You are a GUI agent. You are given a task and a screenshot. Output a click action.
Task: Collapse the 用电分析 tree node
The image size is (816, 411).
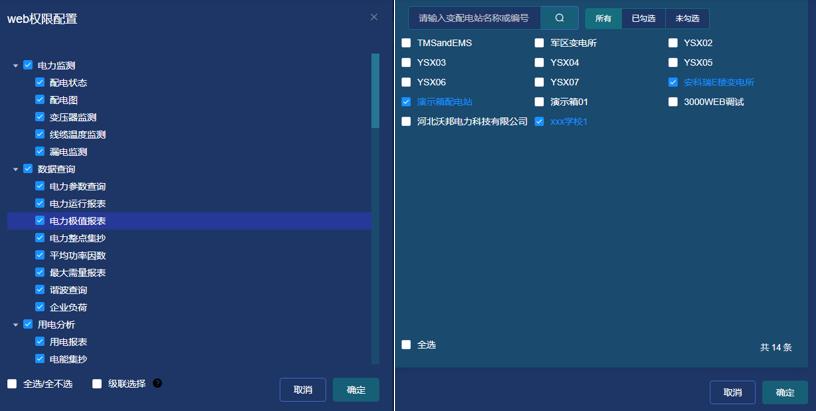[x=16, y=324]
